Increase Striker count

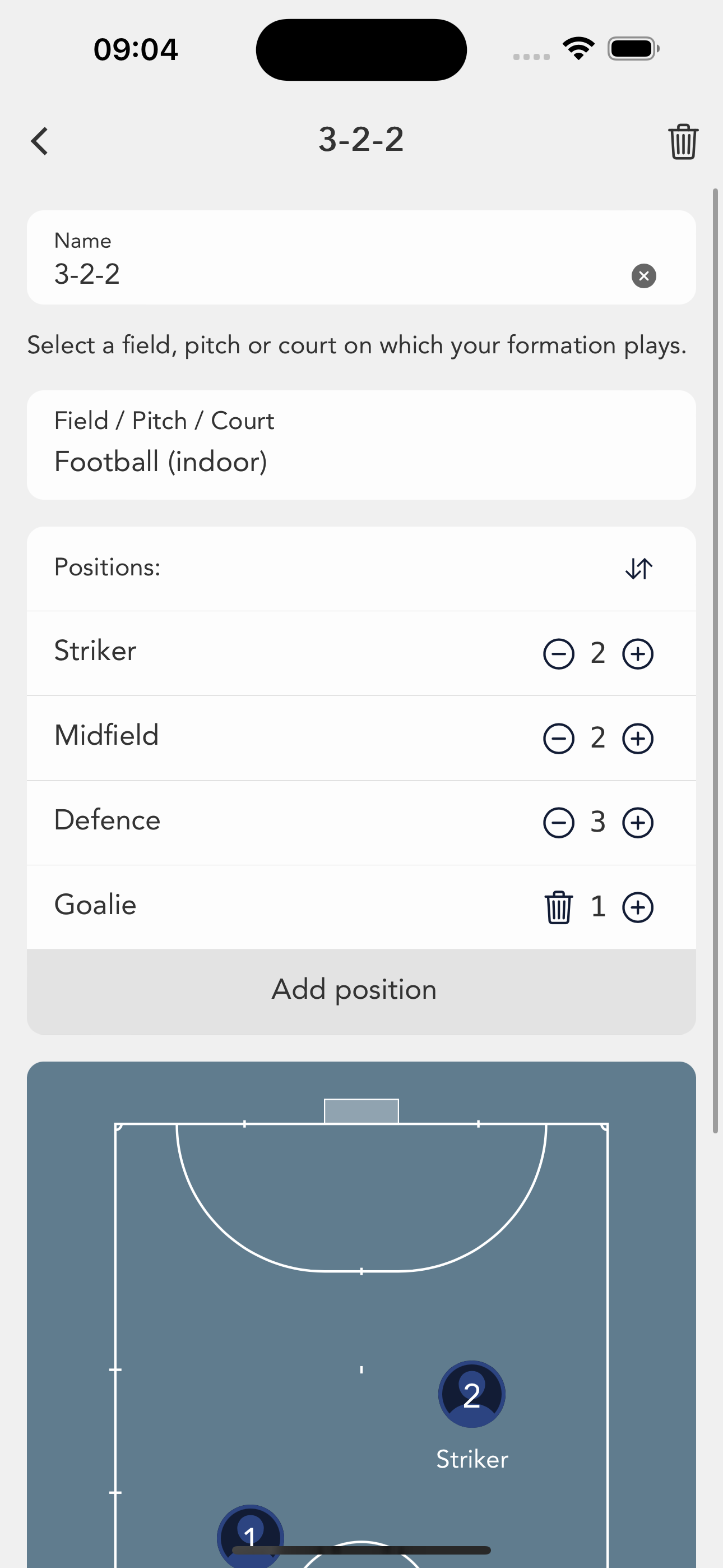click(x=637, y=654)
